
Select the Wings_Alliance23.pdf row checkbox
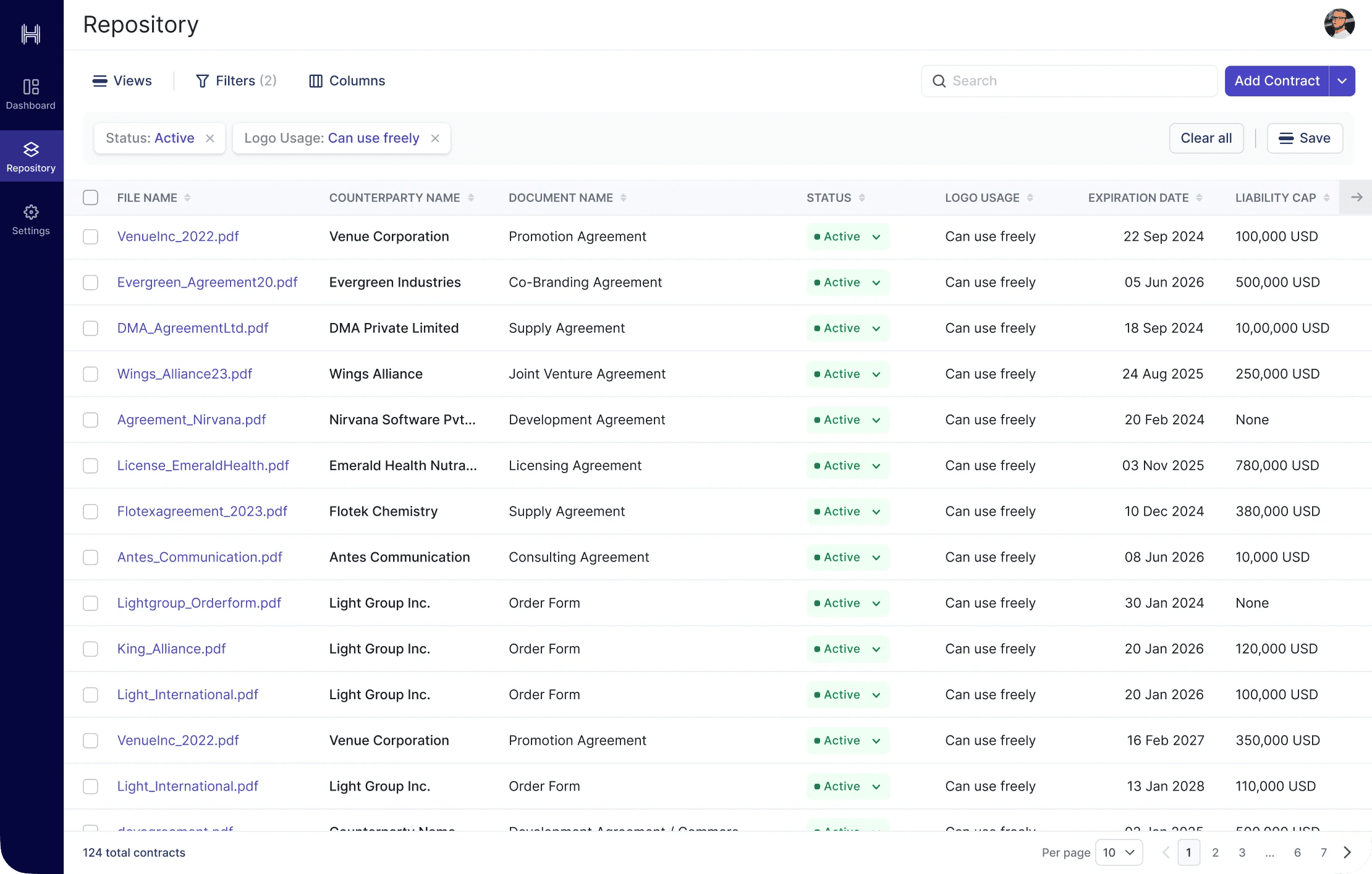point(91,374)
